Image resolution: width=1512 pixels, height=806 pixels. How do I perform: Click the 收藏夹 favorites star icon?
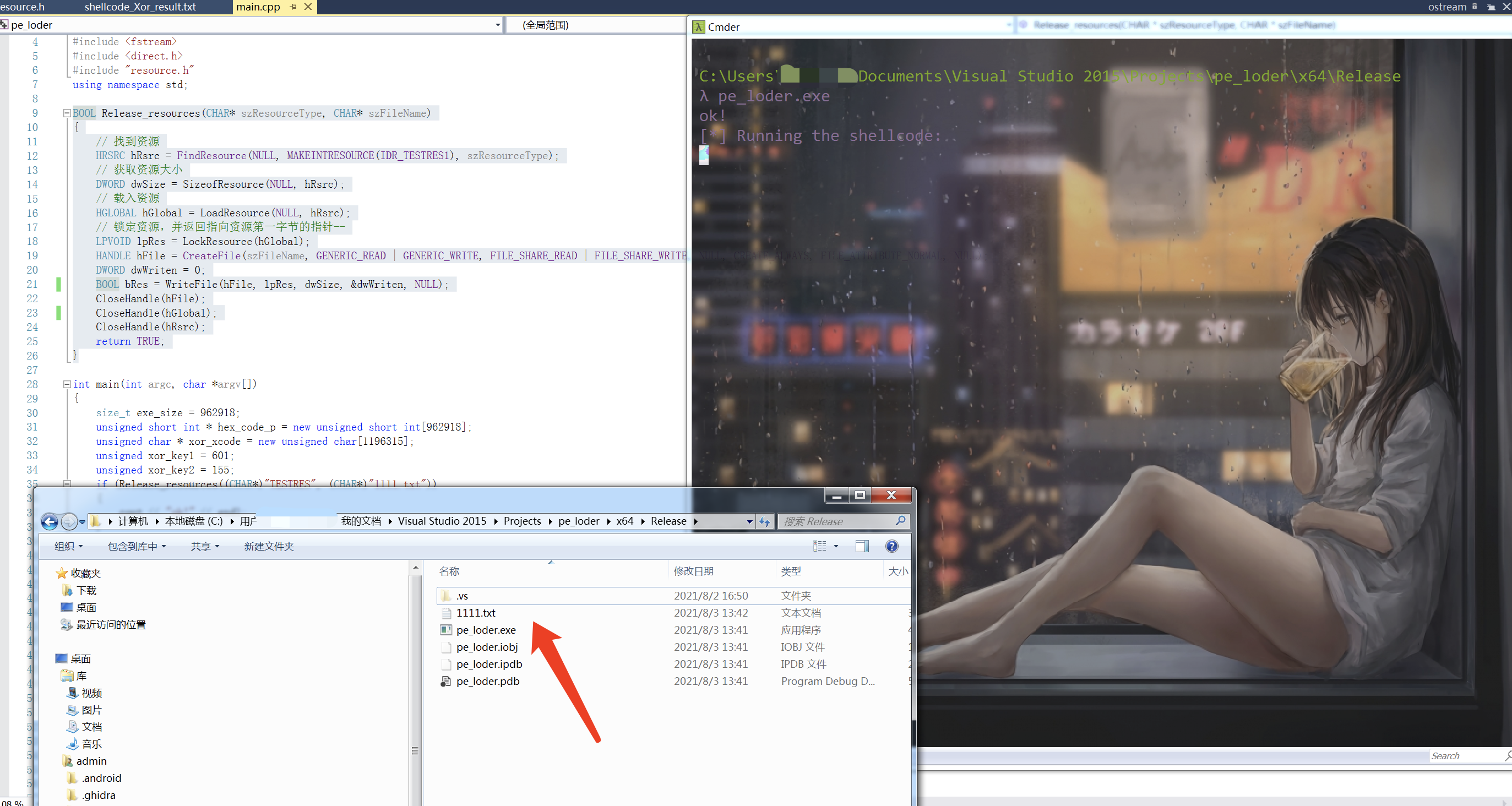[62, 573]
